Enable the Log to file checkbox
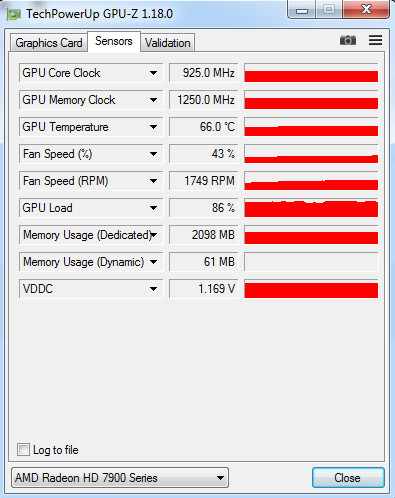Viewport: 395px width, 498px height. (x=23, y=450)
